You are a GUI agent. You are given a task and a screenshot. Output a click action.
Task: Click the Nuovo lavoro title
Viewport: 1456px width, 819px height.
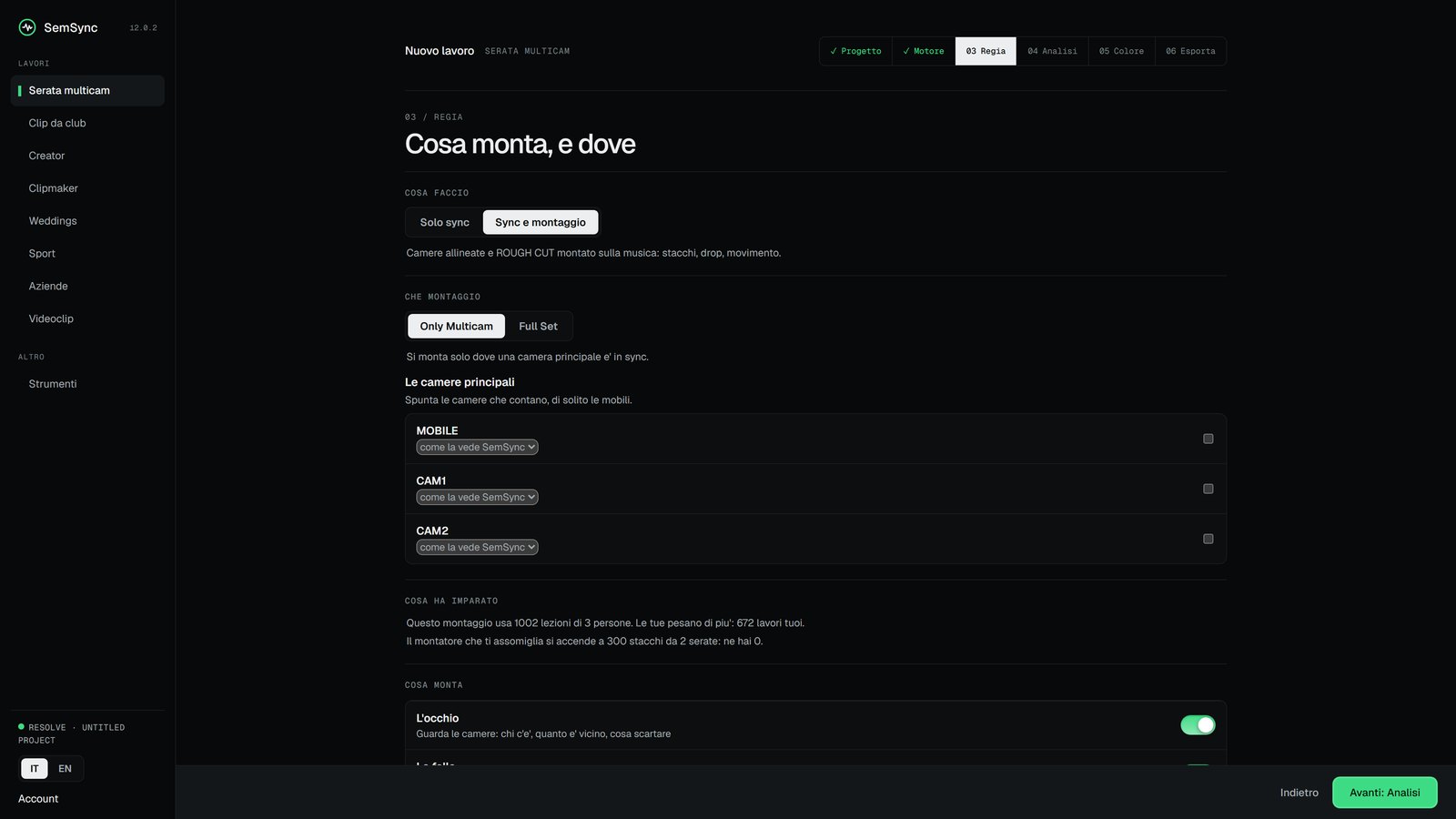[x=440, y=51]
